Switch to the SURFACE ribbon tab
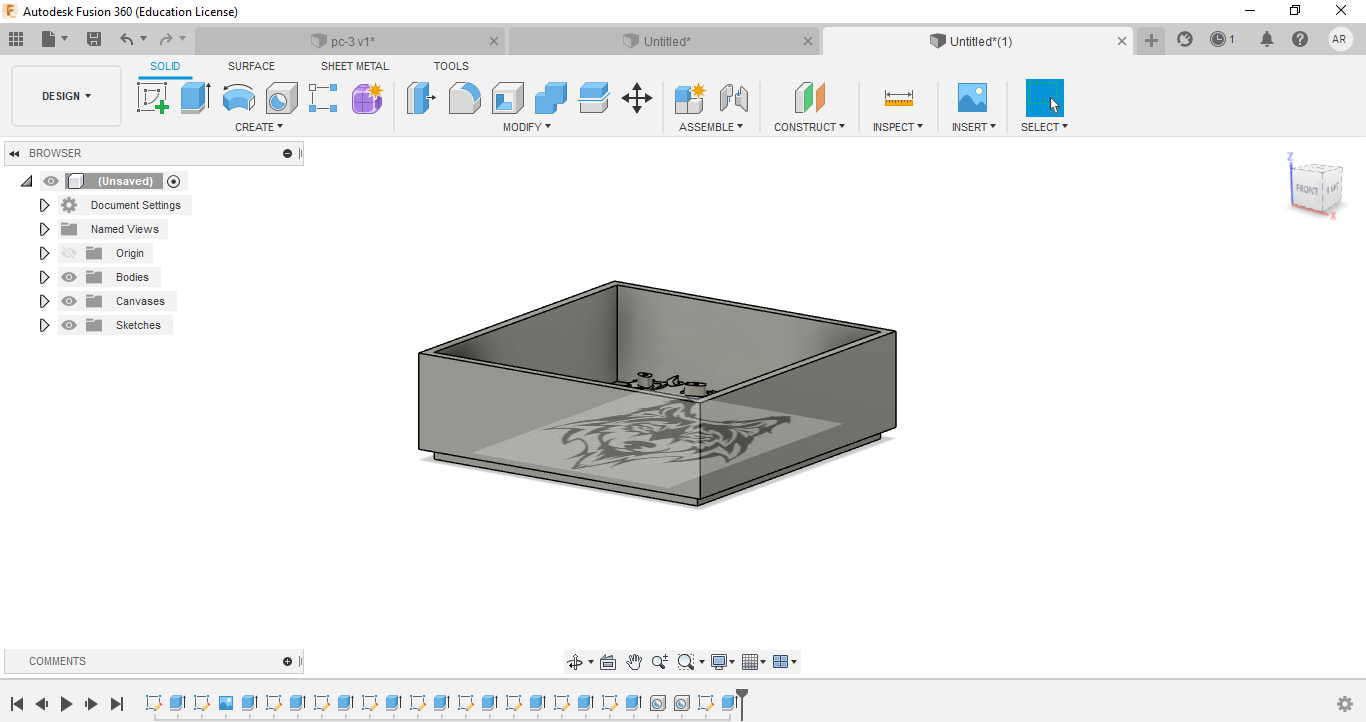This screenshot has width=1366, height=722. (251, 66)
